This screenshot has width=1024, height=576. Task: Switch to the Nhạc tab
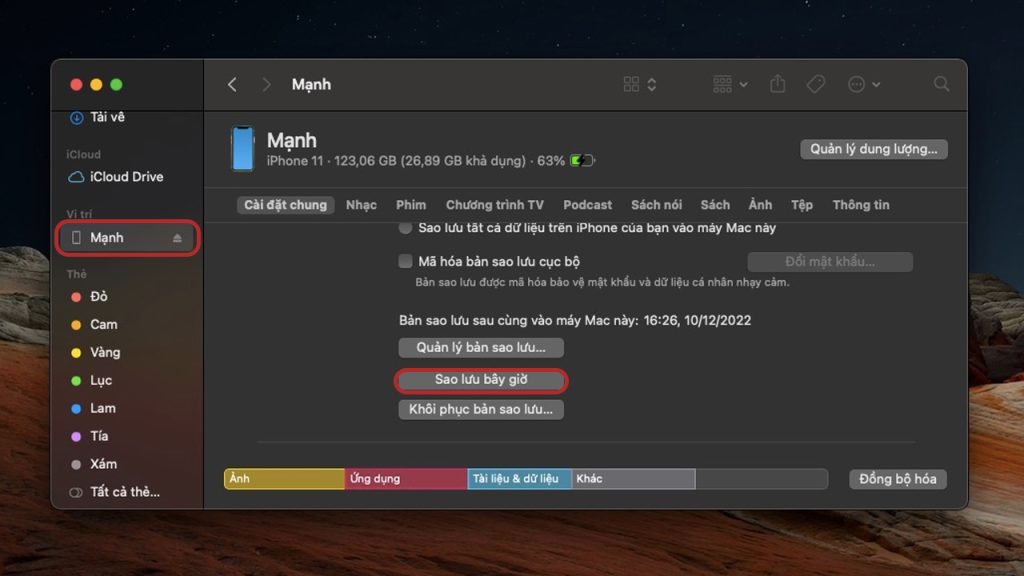(361, 205)
